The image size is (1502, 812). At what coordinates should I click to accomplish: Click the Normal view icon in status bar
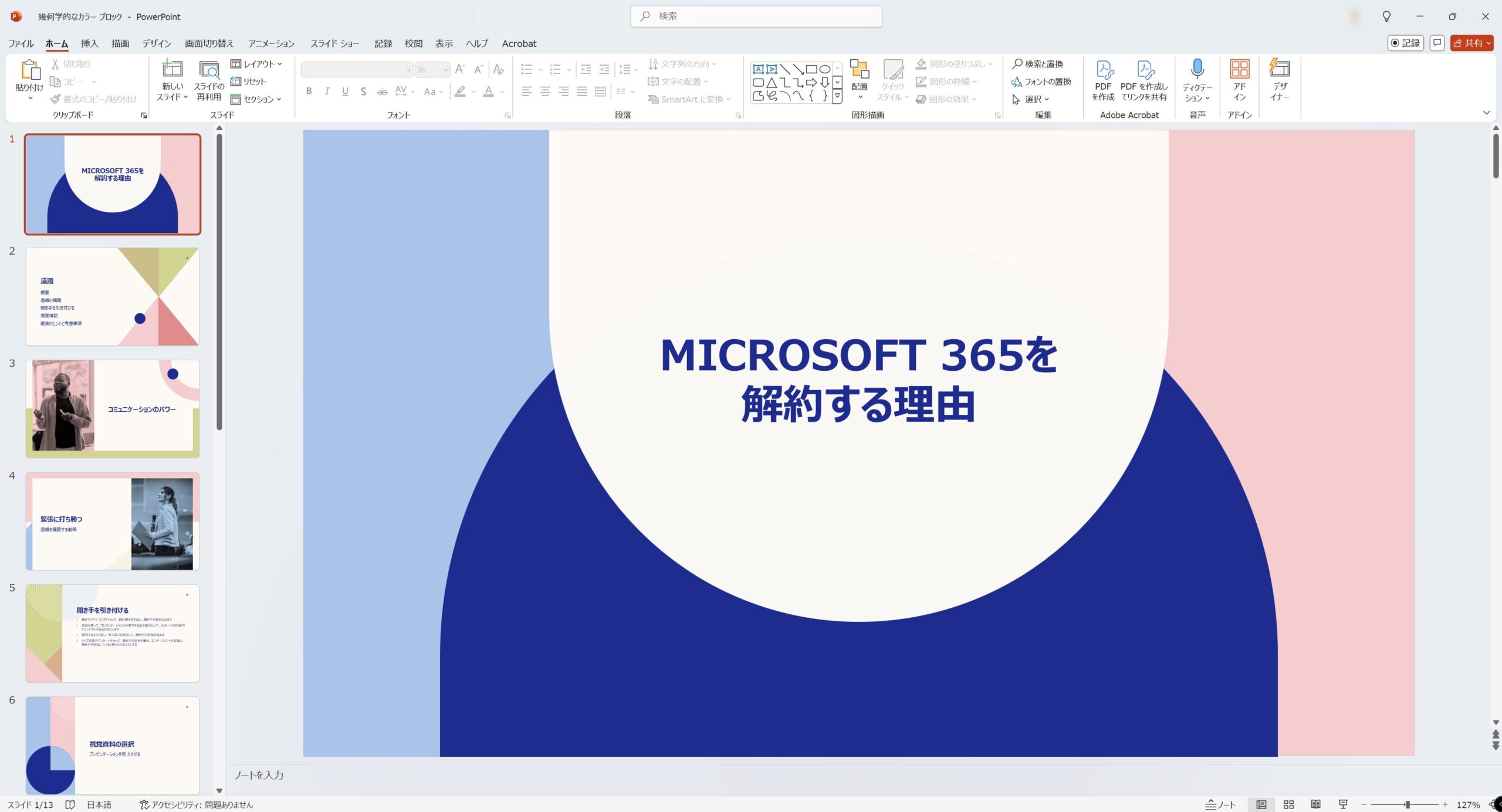[1261, 804]
